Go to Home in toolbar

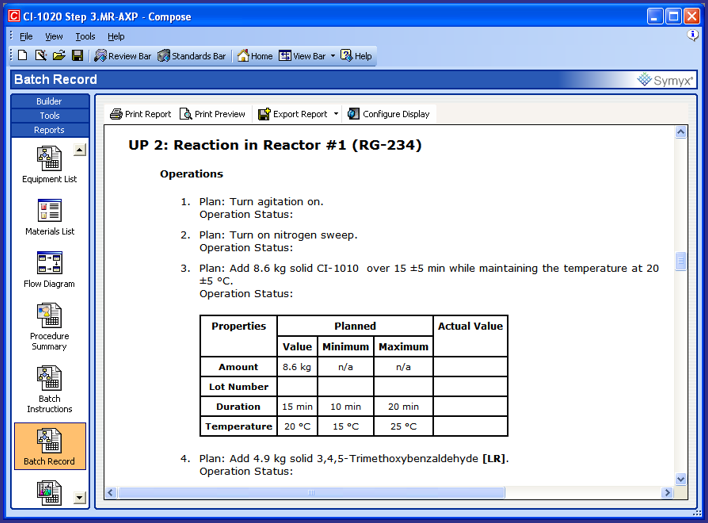coord(255,56)
